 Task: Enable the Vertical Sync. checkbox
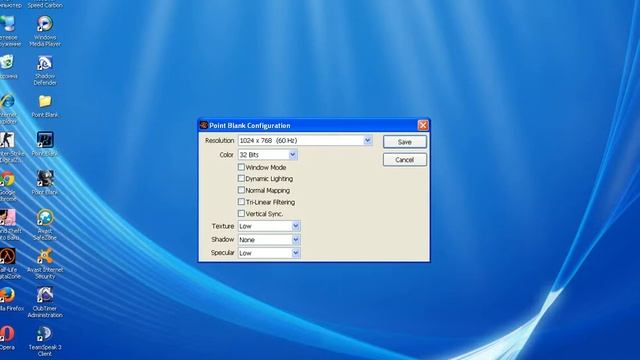(x=241, y=213)
